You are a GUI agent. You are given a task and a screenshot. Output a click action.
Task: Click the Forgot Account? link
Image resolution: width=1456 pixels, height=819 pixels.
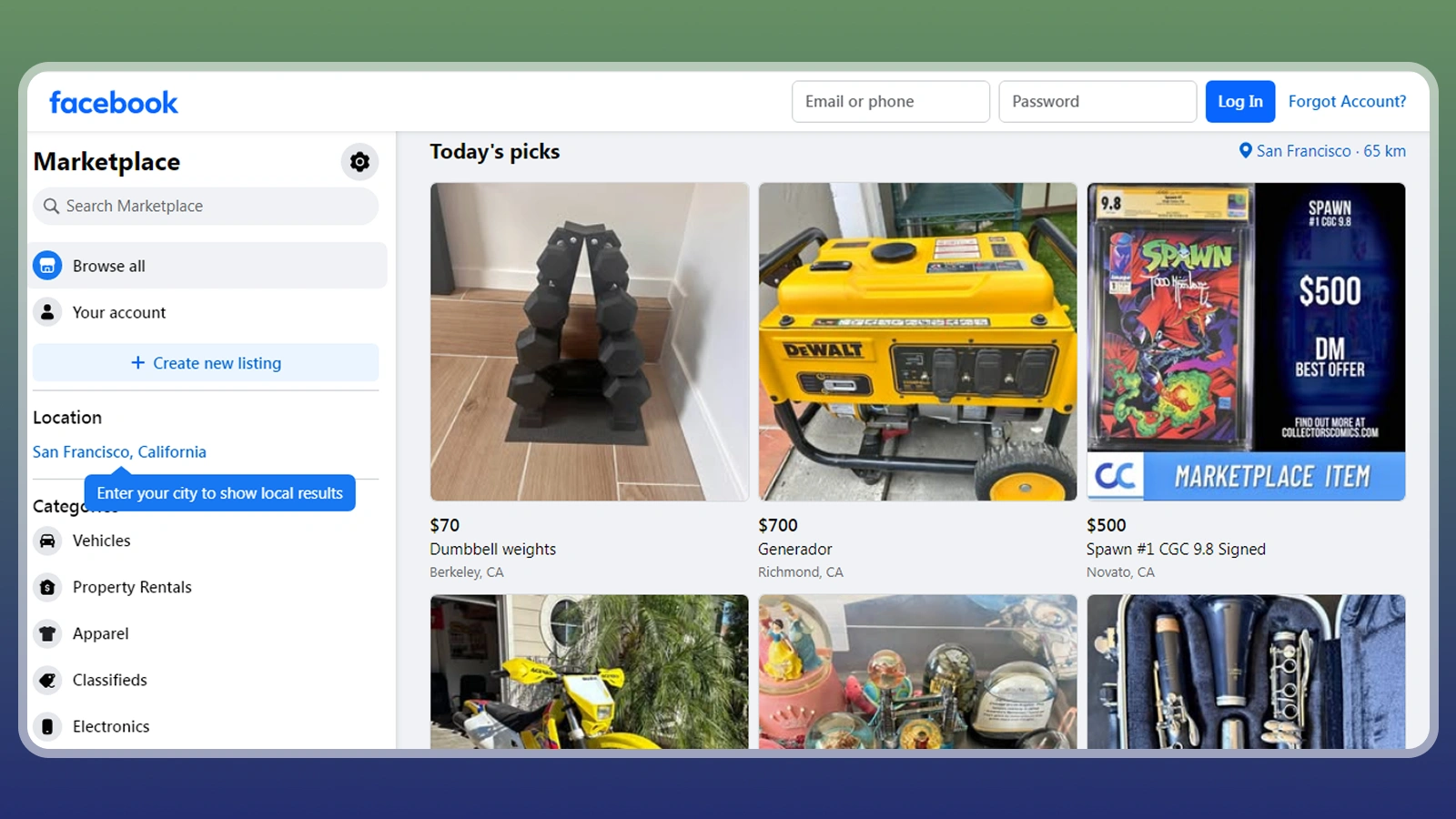coord(1347,102)
